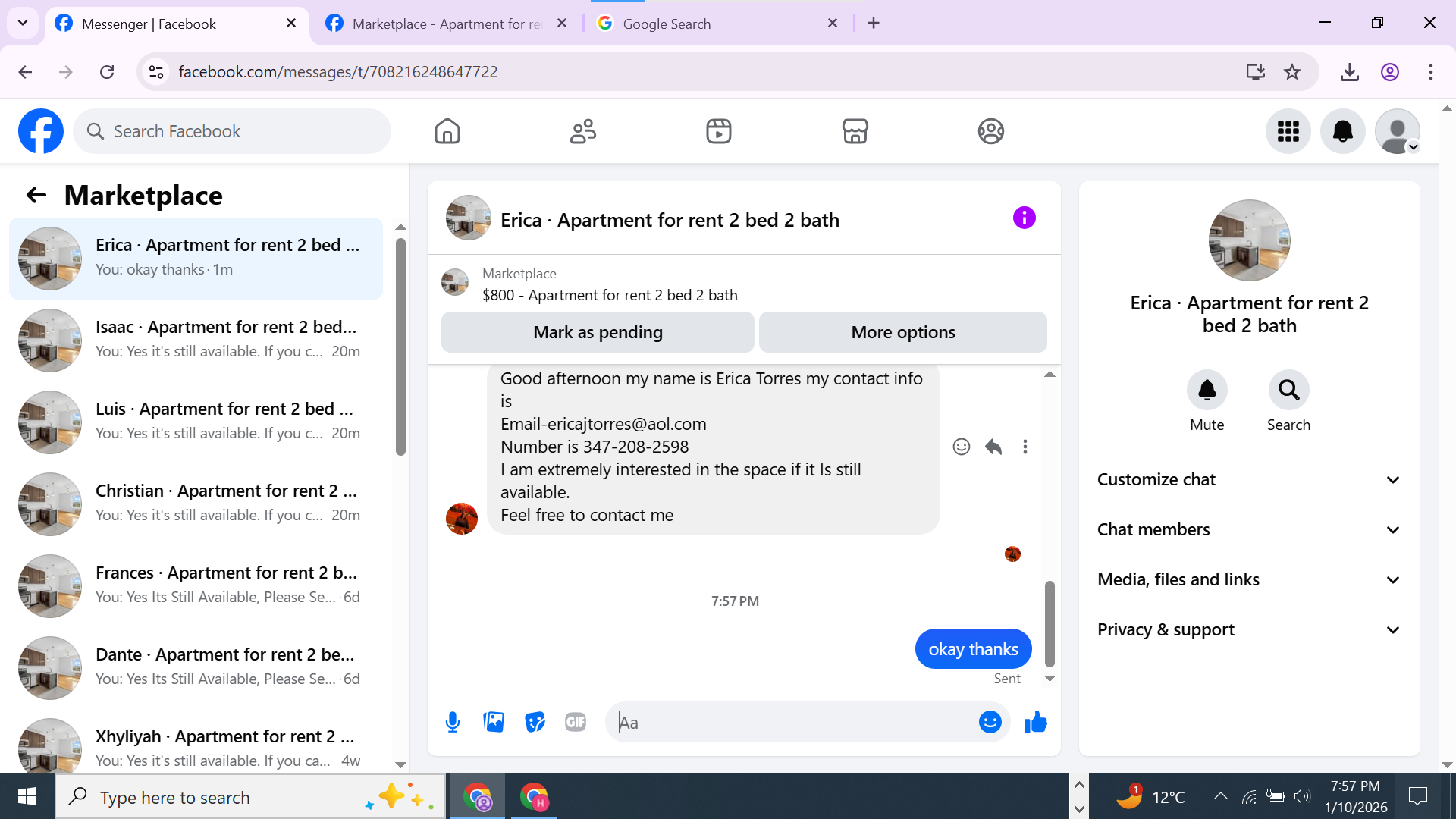The image size is (1456, 819).
Task: Switch to Google Search browser tab
Action: point(666,24)
